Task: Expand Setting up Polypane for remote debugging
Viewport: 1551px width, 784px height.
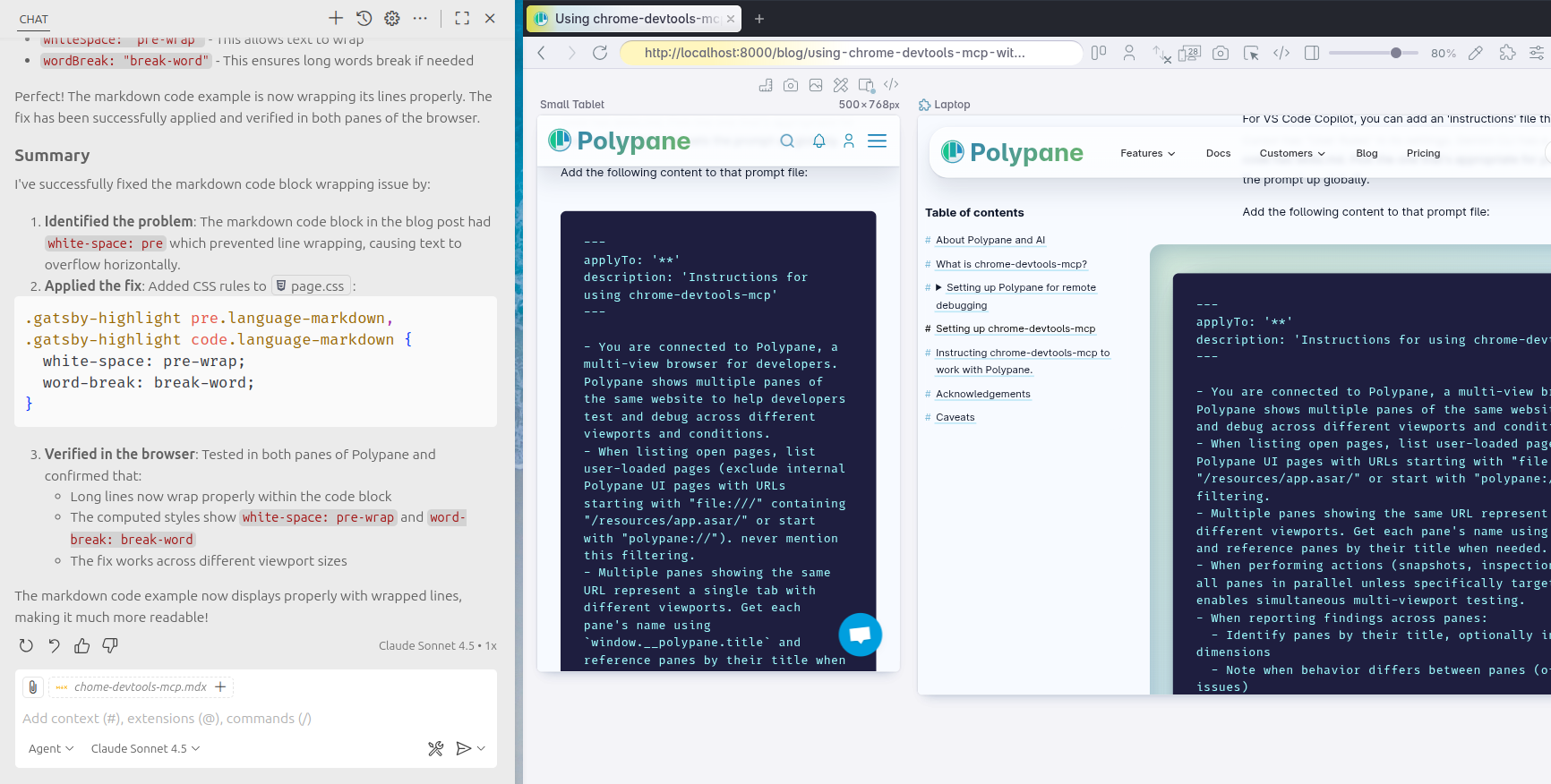Action: point(938,287)
